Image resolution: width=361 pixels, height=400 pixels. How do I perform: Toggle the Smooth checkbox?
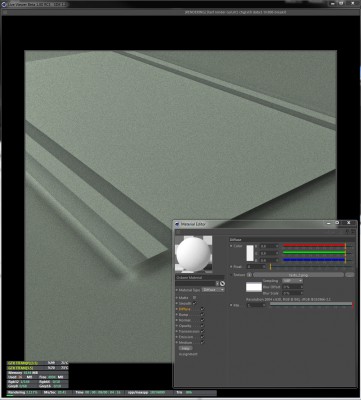tap(194, 303)
